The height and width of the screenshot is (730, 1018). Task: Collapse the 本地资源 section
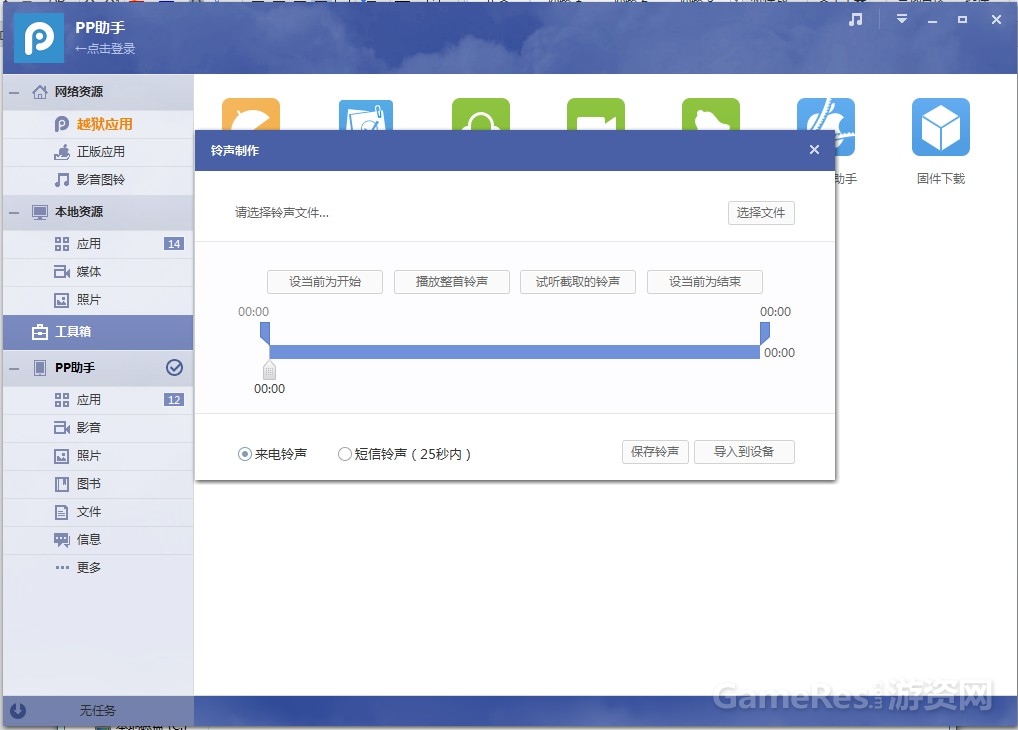coord(14,212)
